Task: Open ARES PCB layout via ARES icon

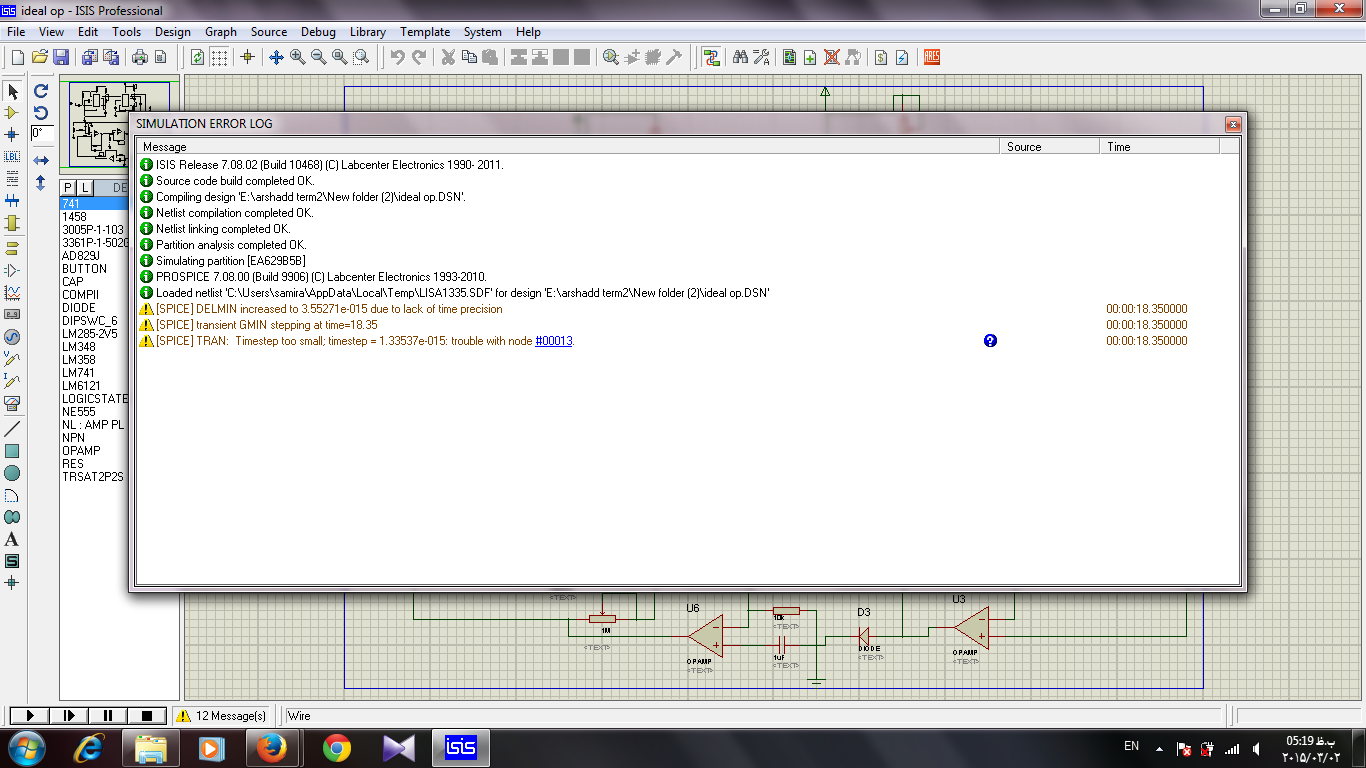Action: click(x=931, y=57)
